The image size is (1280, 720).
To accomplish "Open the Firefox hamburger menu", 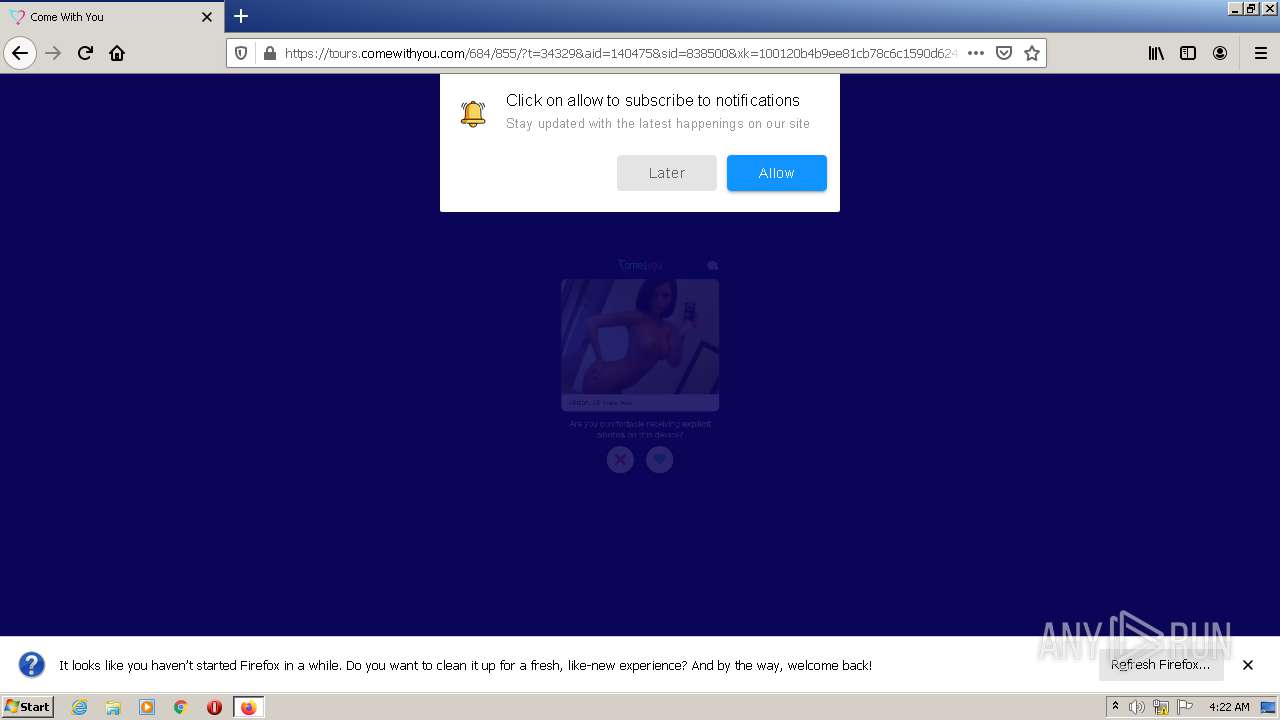I will (1260, 53).
